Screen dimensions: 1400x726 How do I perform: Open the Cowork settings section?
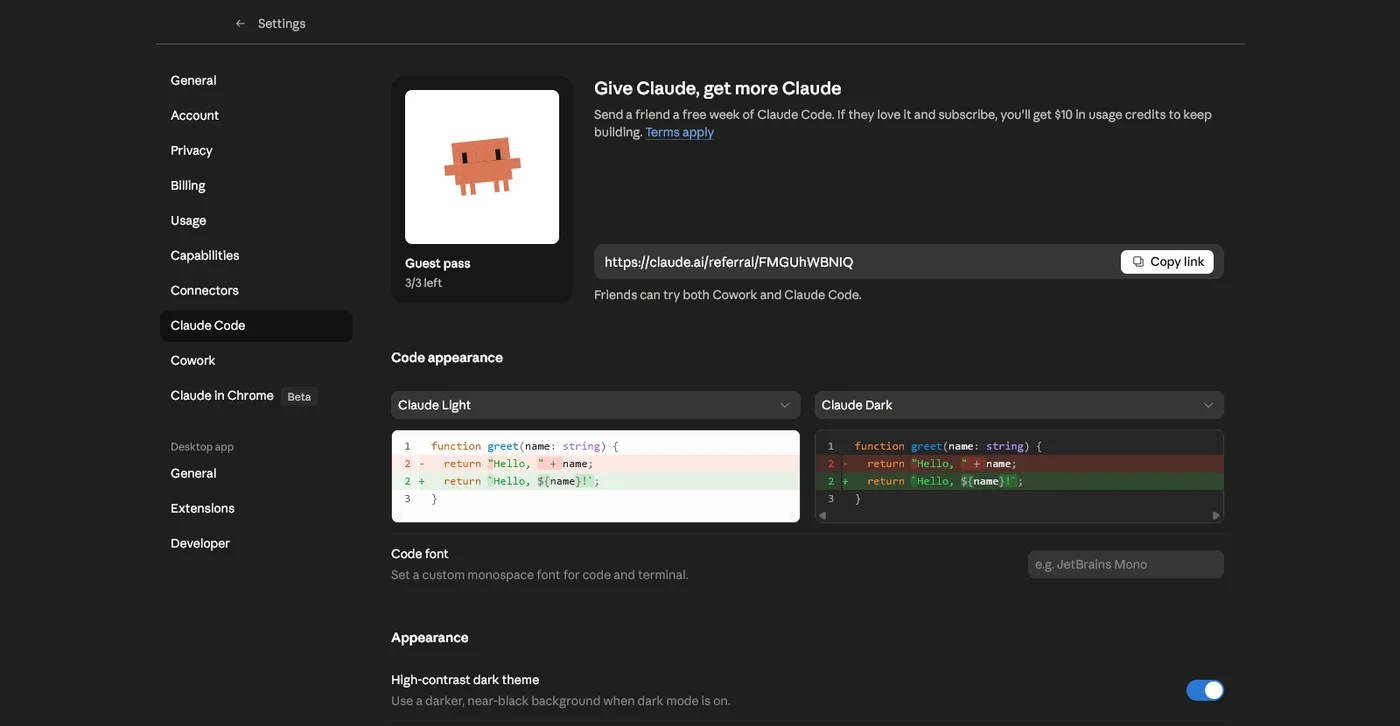tap(256, 360)
